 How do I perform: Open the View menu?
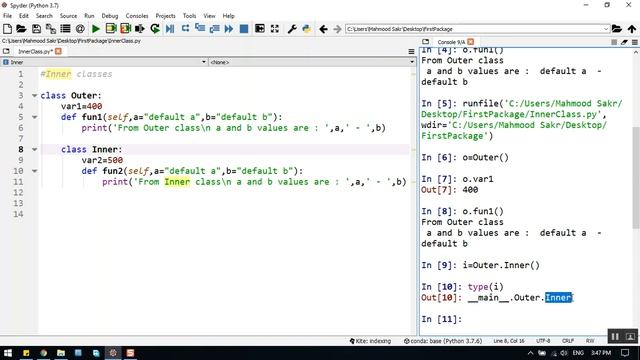point(209,16)
